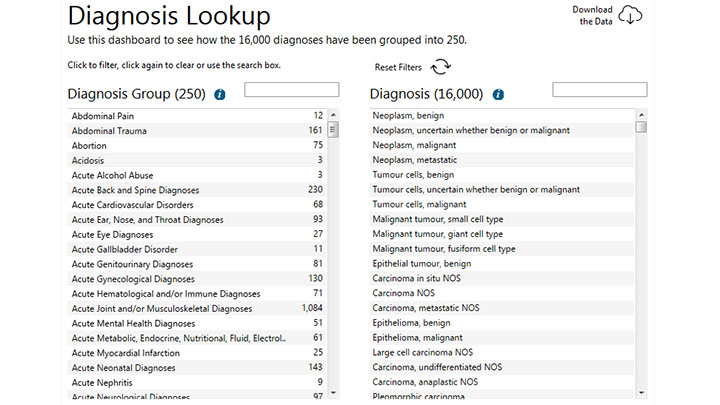
Task: Click the Diagnosis Group list scrollbar thumb
Action: tap(333, 129)
